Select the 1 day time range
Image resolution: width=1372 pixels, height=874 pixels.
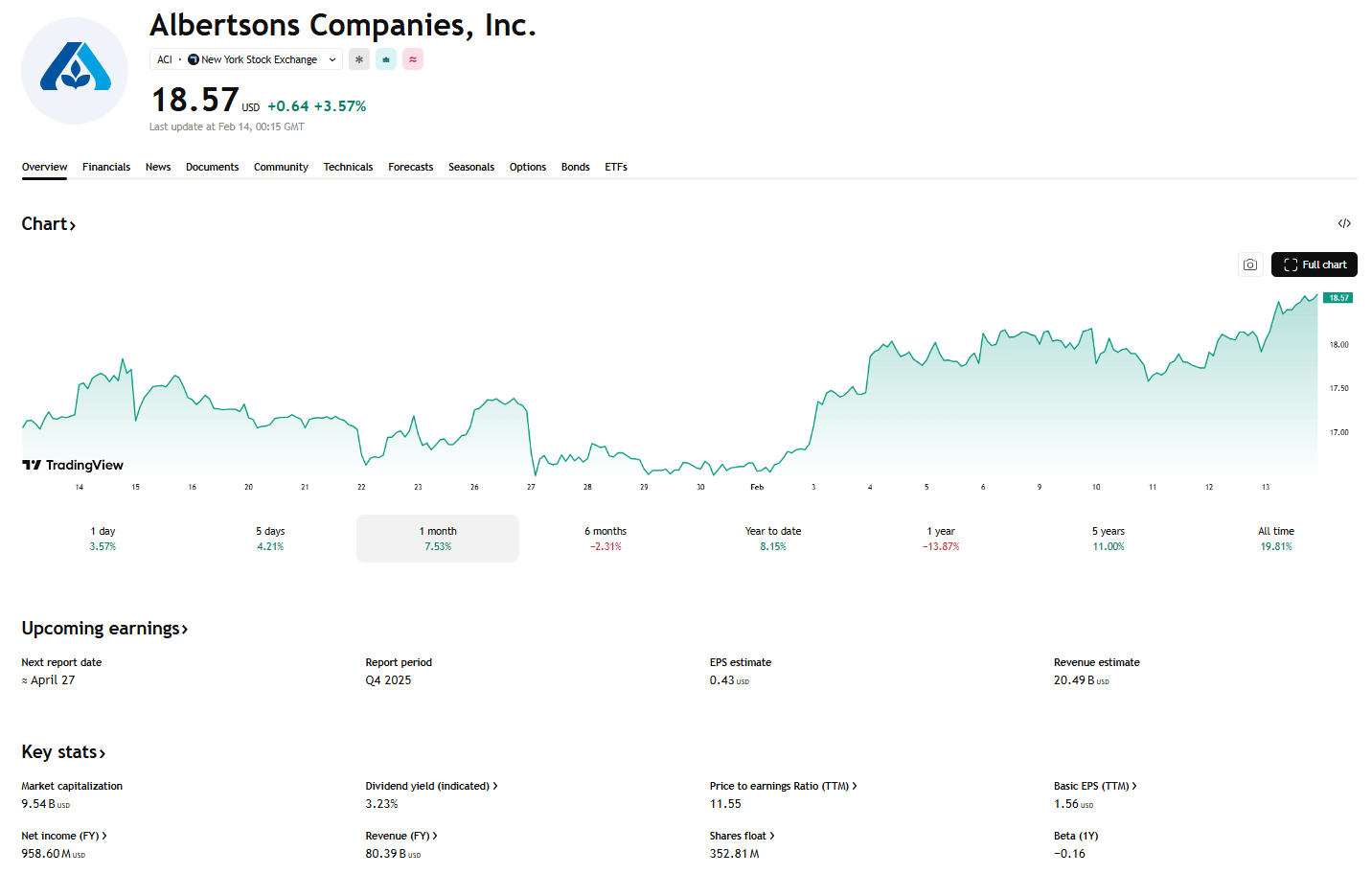tap(103, 539)
